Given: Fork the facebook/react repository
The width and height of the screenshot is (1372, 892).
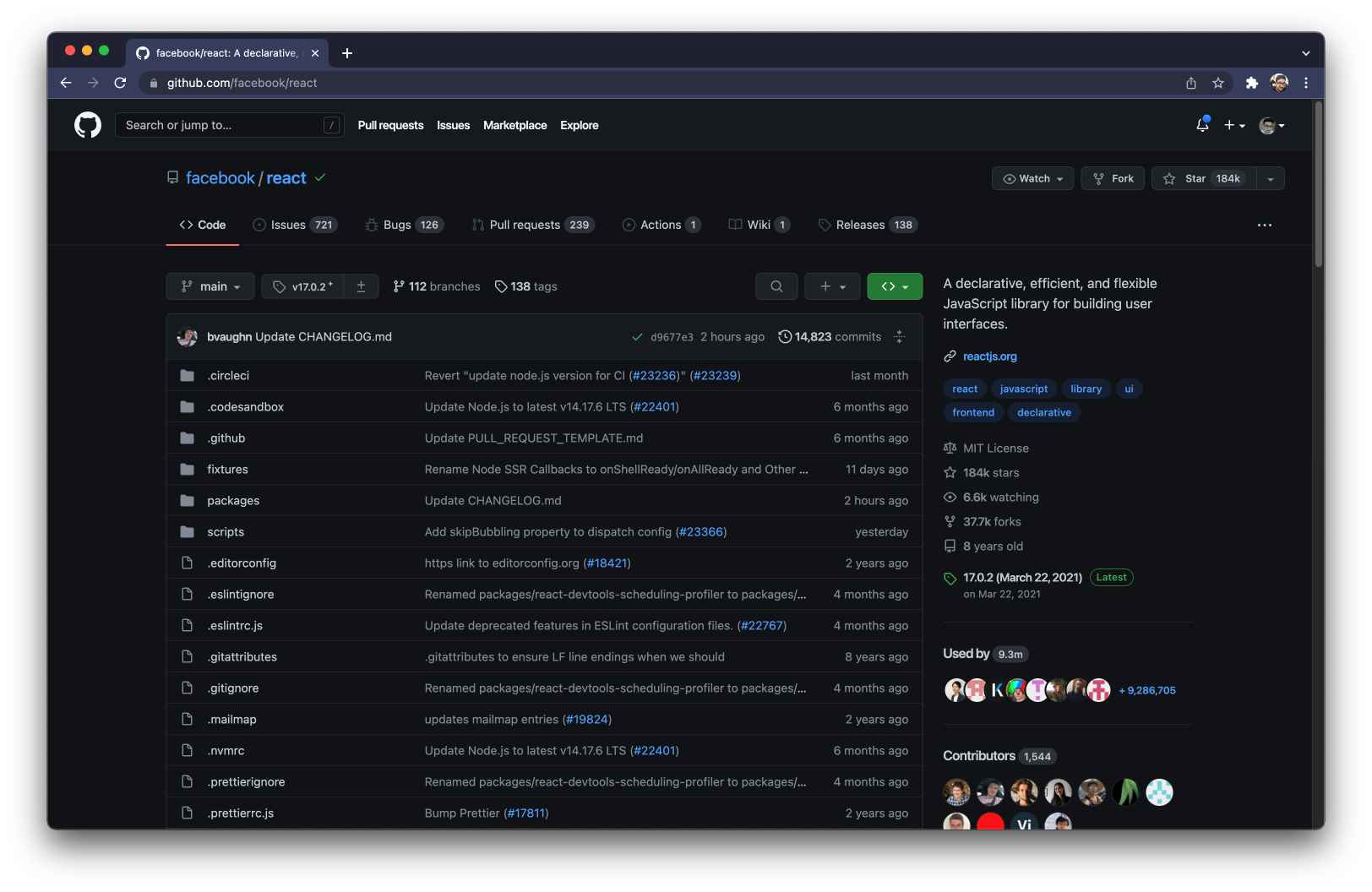Looking at the screenshot, I should tap(1113, 178).
